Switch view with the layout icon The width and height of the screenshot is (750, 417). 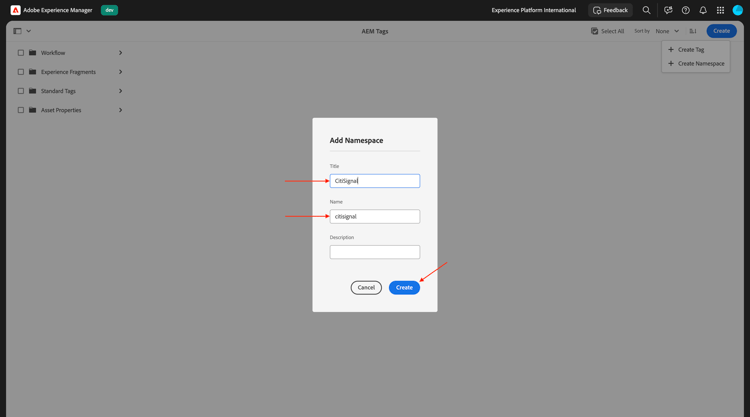click(693, 31)
